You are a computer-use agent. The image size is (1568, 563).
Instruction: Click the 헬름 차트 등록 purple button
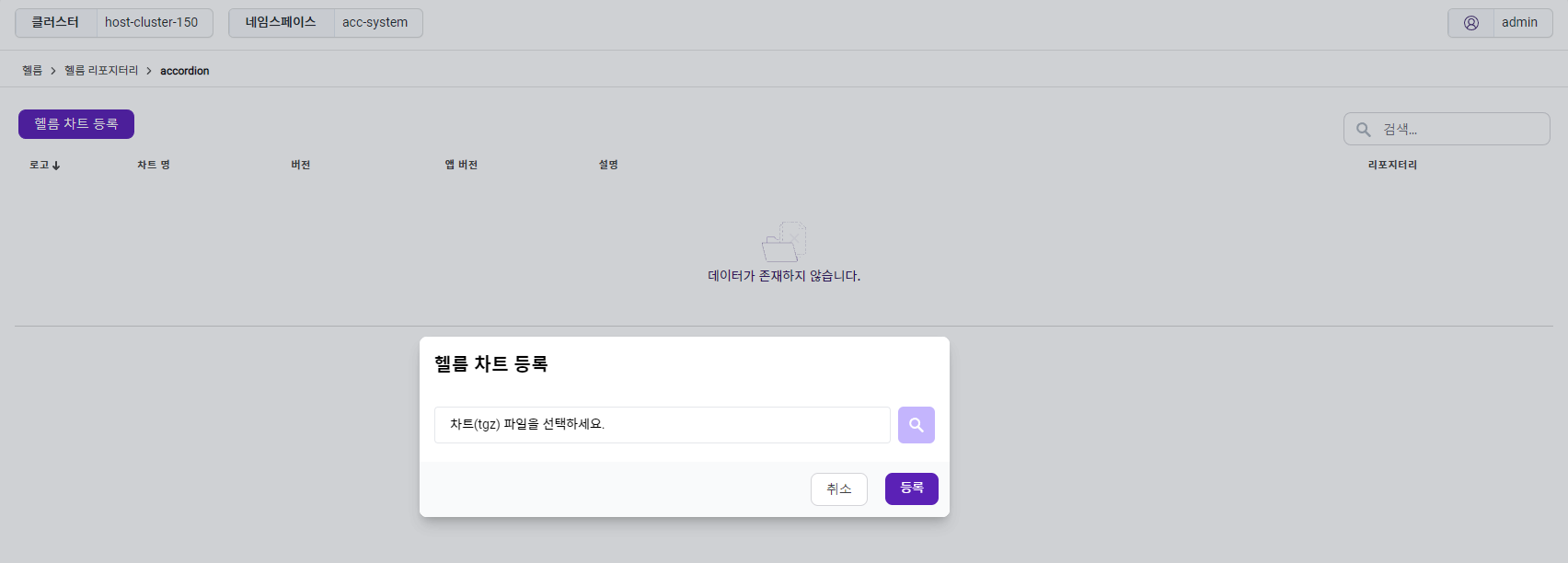click(x=76, y=124)
